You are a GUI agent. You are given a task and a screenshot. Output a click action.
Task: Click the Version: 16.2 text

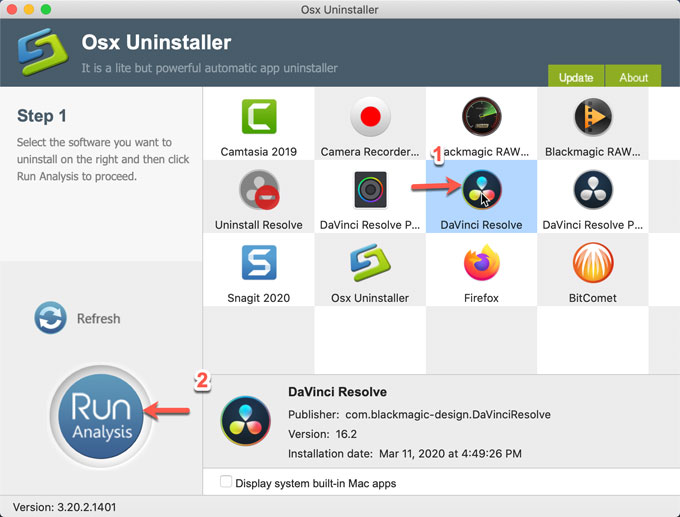coord(322,434)
